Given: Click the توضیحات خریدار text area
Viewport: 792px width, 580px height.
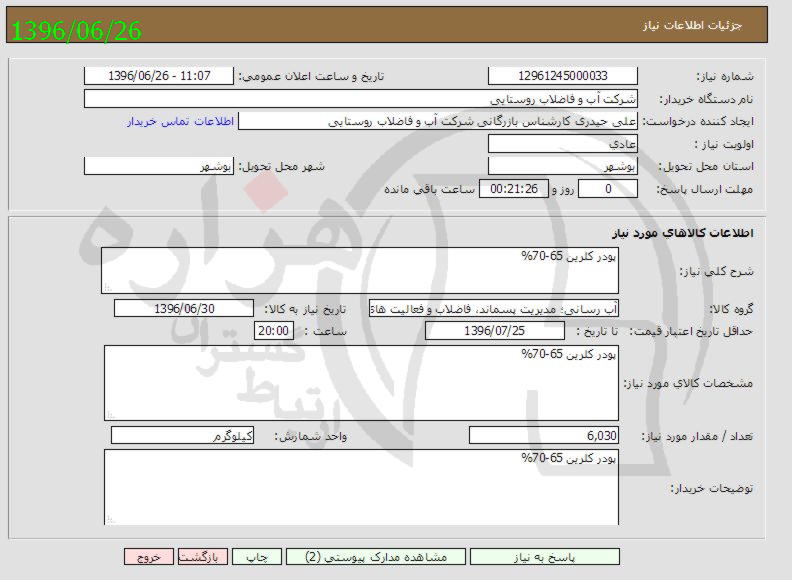Looking at the screenshot, I should 361,487.
